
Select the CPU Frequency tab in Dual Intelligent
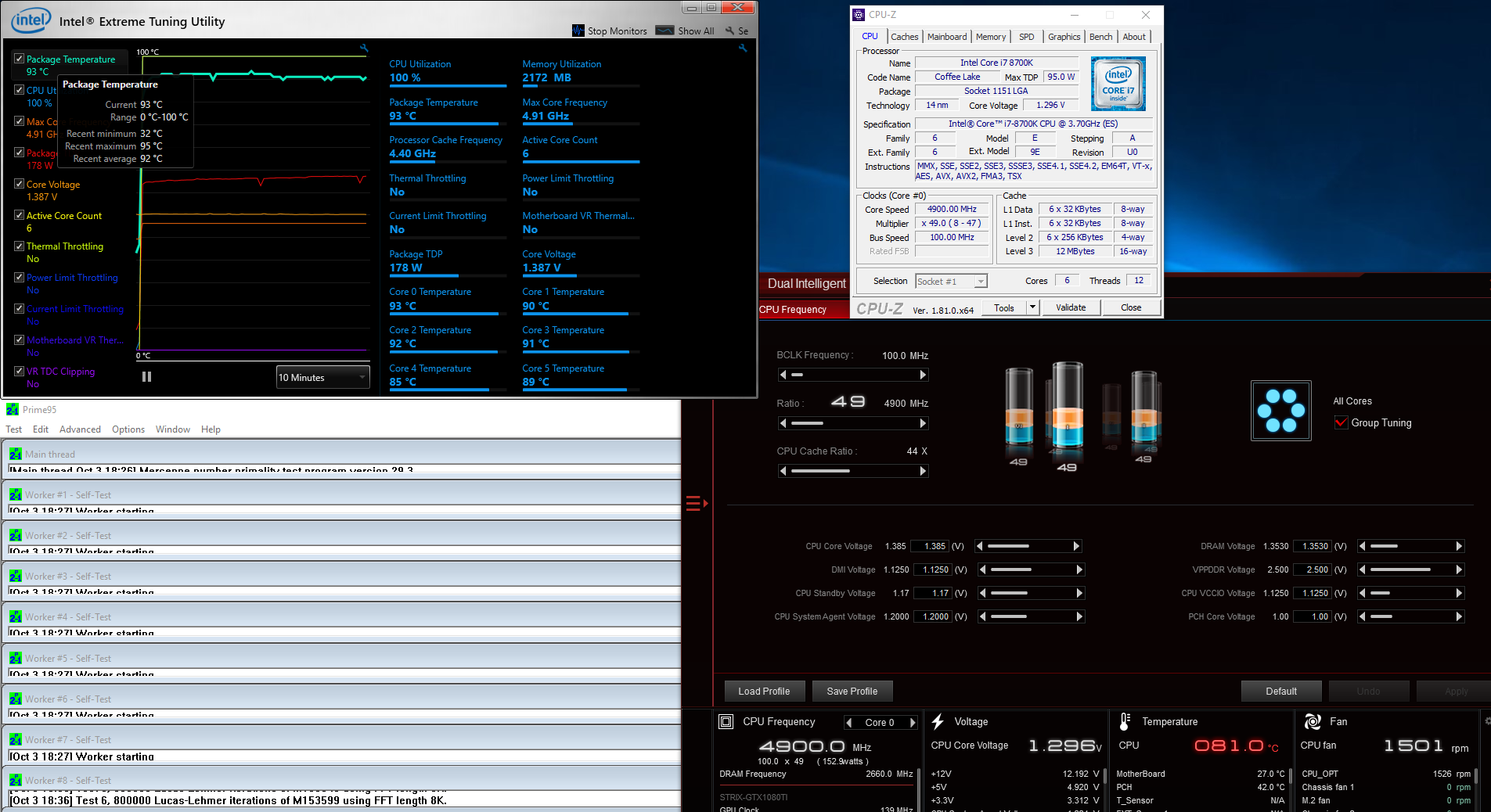coord(804,310)
